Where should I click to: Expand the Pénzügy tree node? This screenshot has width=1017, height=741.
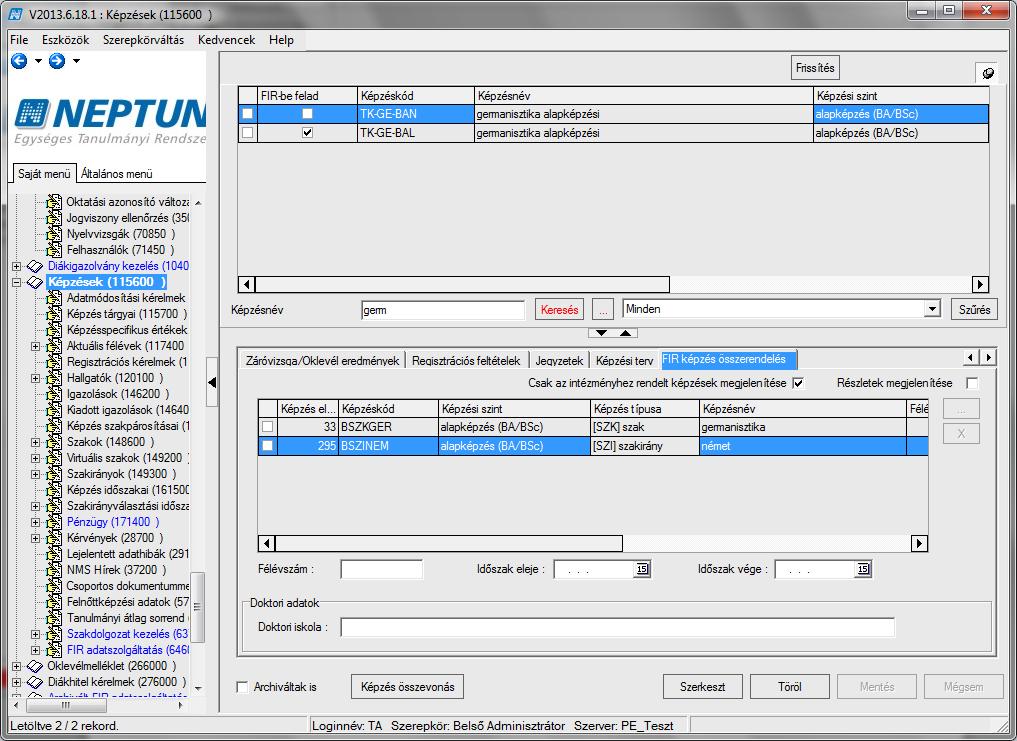pos(36,522)
